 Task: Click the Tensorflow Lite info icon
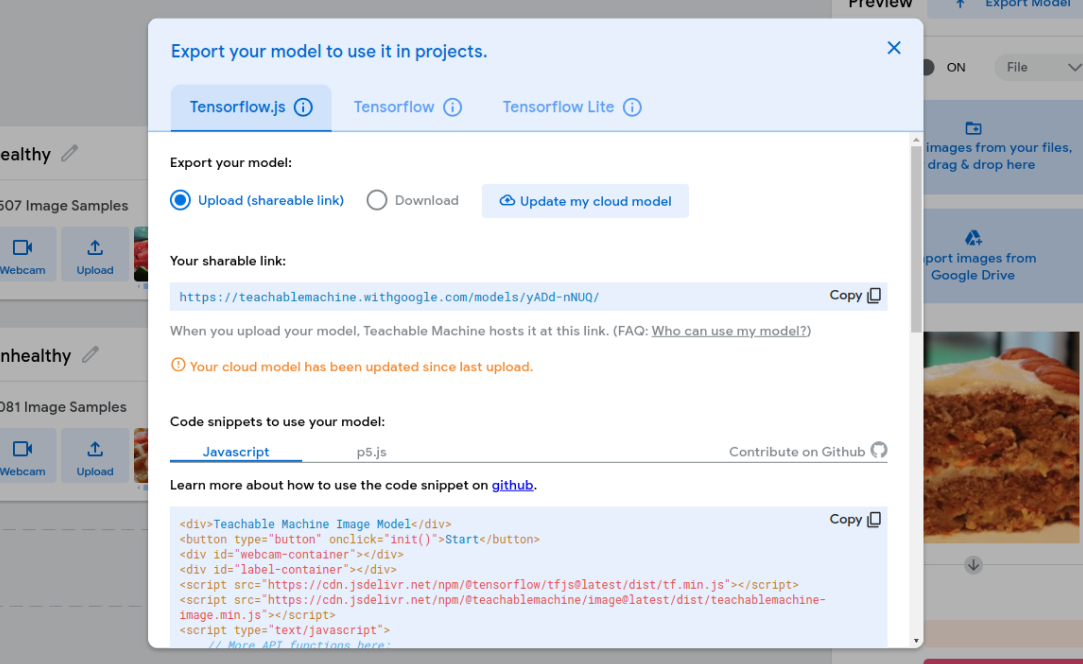632,107
